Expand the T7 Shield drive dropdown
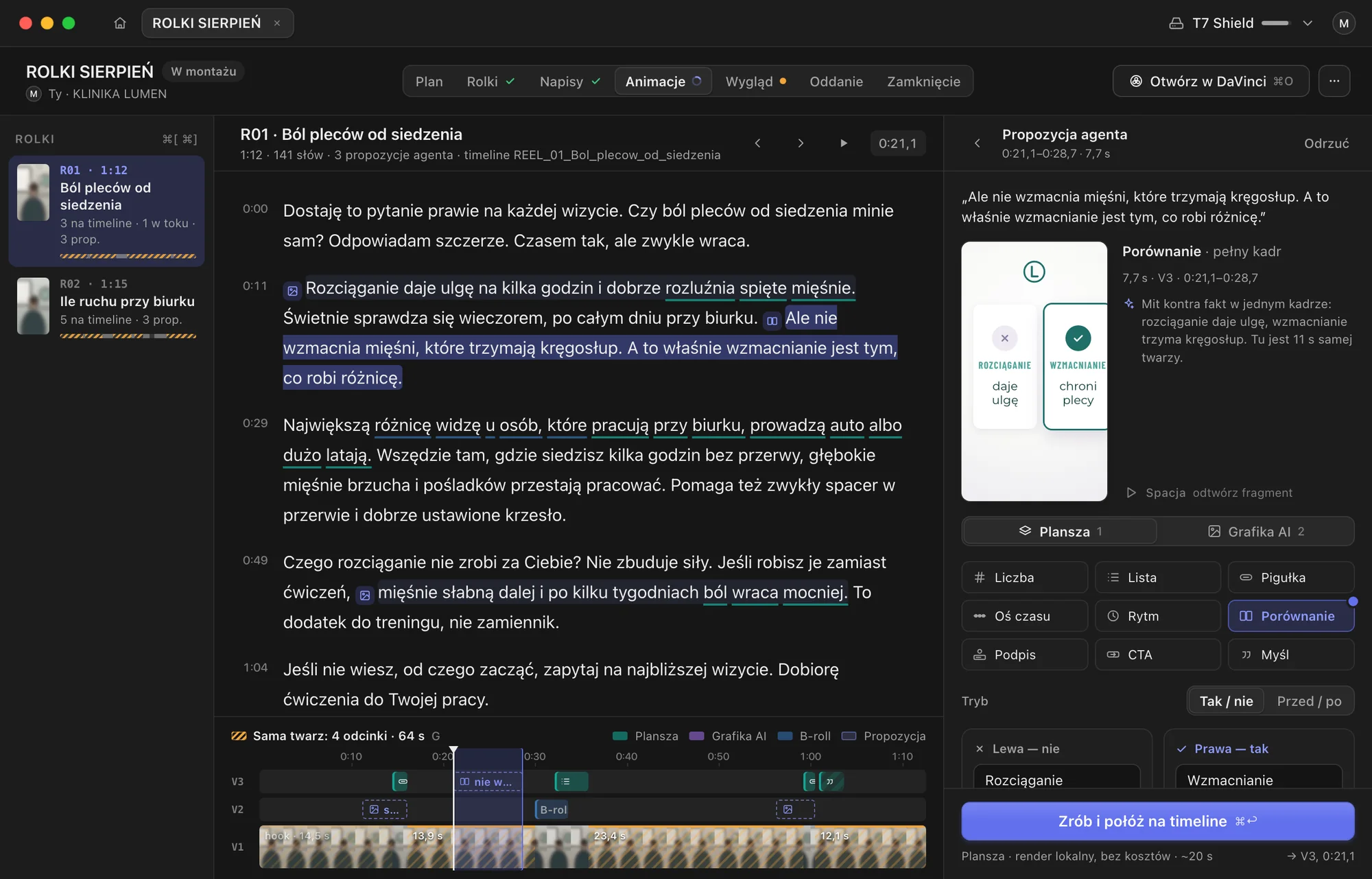 point(1308,23)
